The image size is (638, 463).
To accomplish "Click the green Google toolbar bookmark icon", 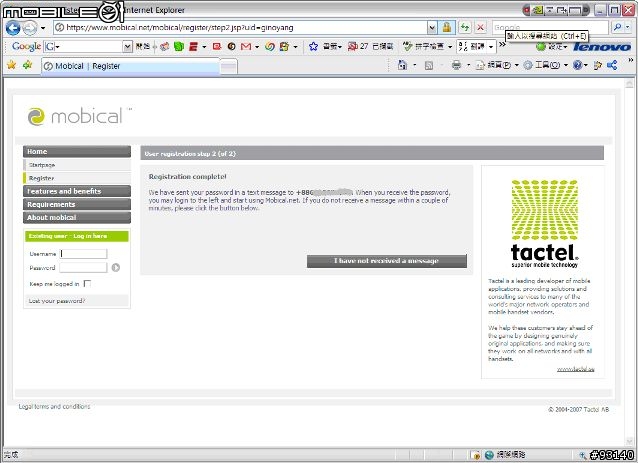I will point(179,46).
